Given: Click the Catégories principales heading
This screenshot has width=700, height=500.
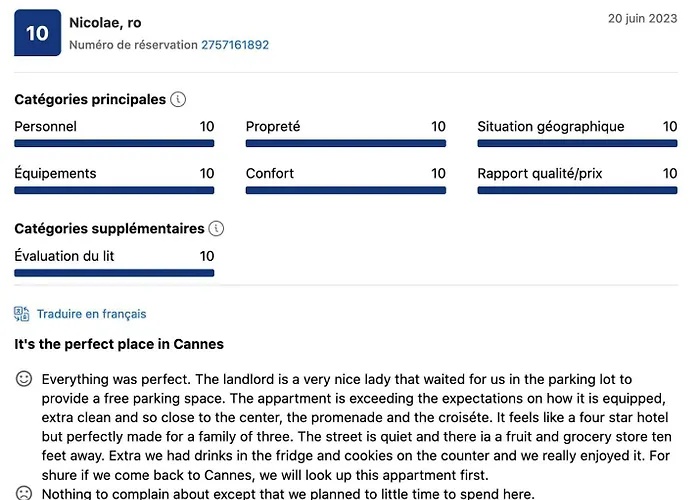Looking at the screenshot, I should pyautogui.click(x=90, y=100).
